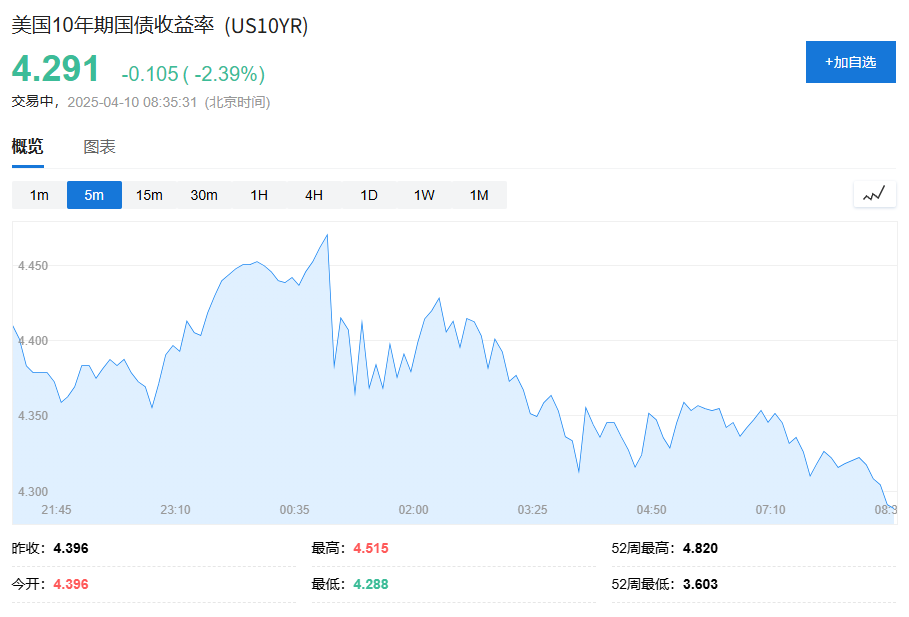Set chart interval to 4H
Viewport: 909px width, 617px height.
tap(314, 195)
